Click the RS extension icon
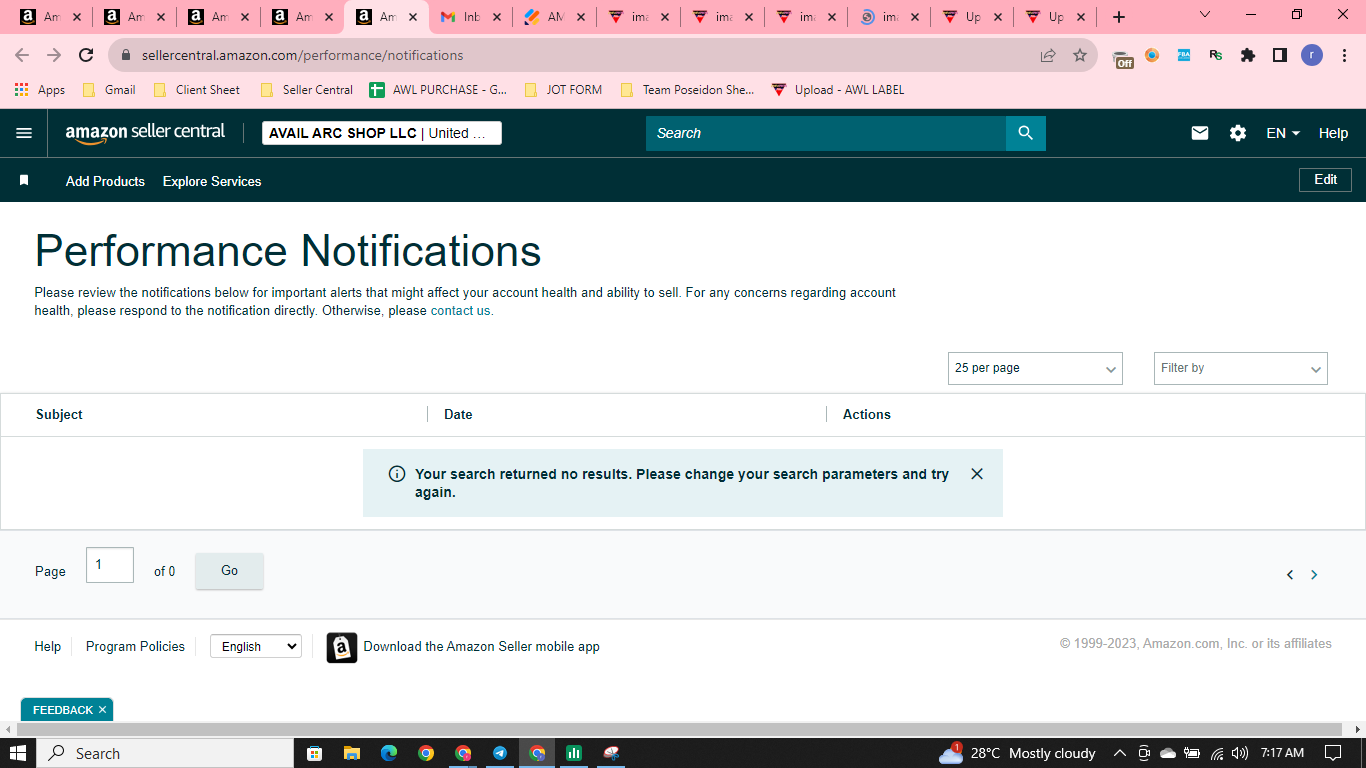 1216,56
